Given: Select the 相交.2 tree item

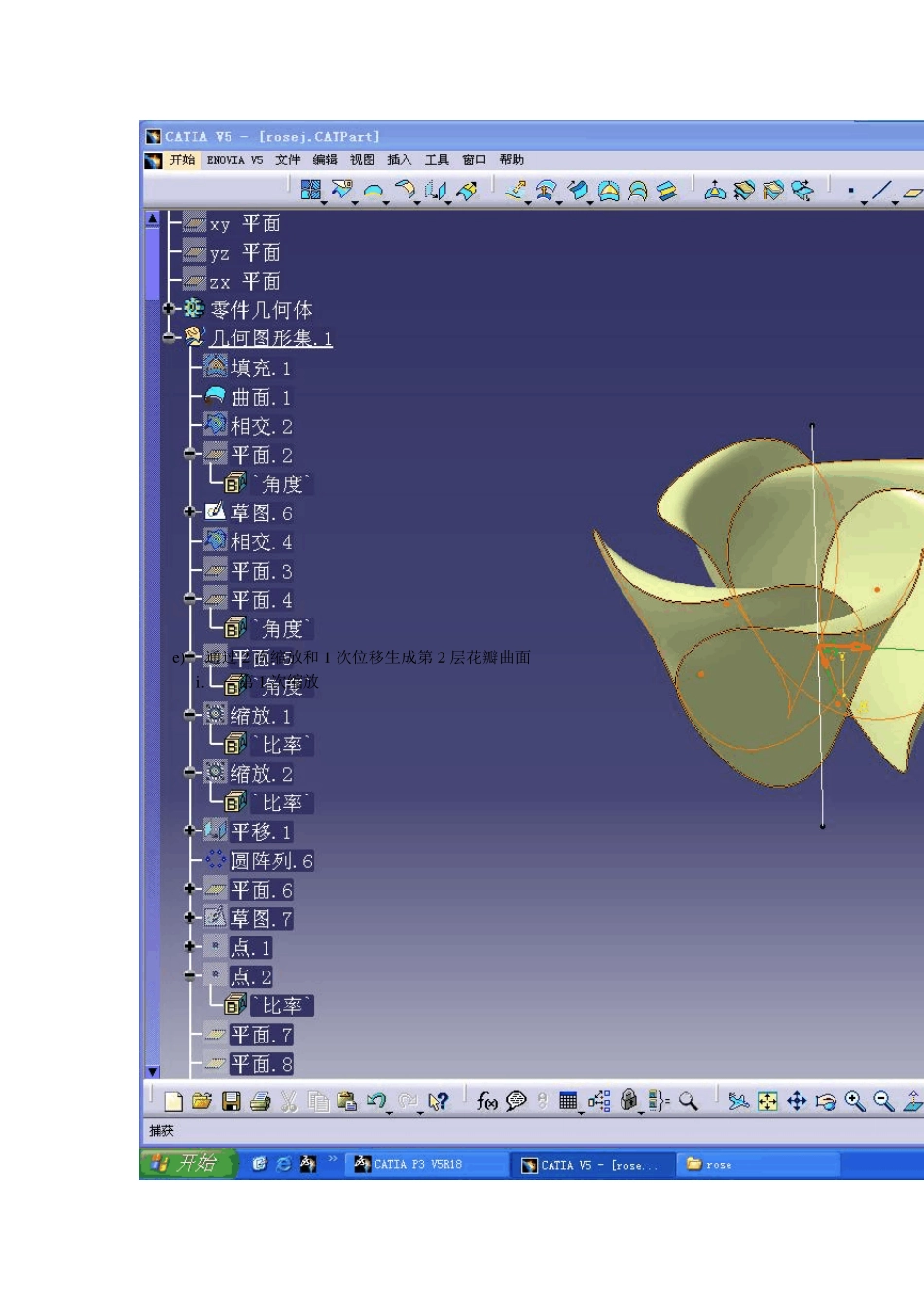Looking at the screenshot, I should coord(248,426).
